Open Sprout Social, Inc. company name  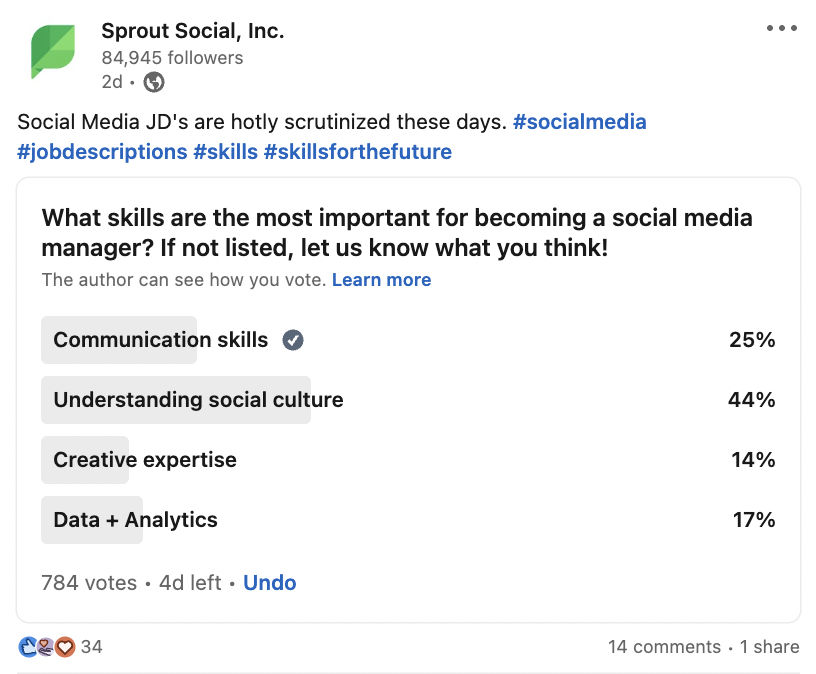[192, 31]
